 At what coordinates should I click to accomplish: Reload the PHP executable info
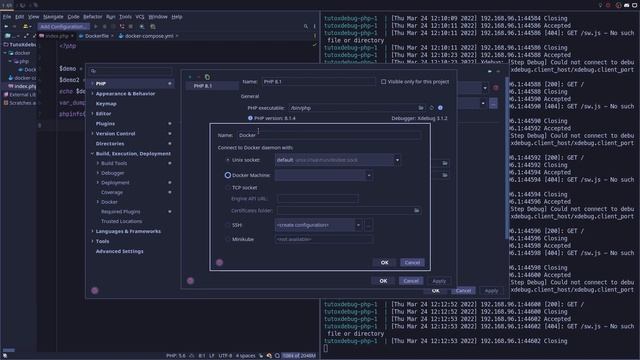pos(431,108)
